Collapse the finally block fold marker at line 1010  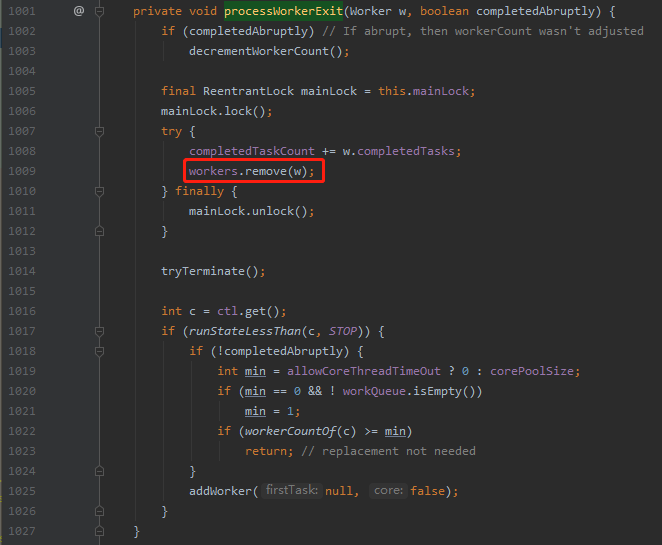pyautogui.click(x=100, y=192)
